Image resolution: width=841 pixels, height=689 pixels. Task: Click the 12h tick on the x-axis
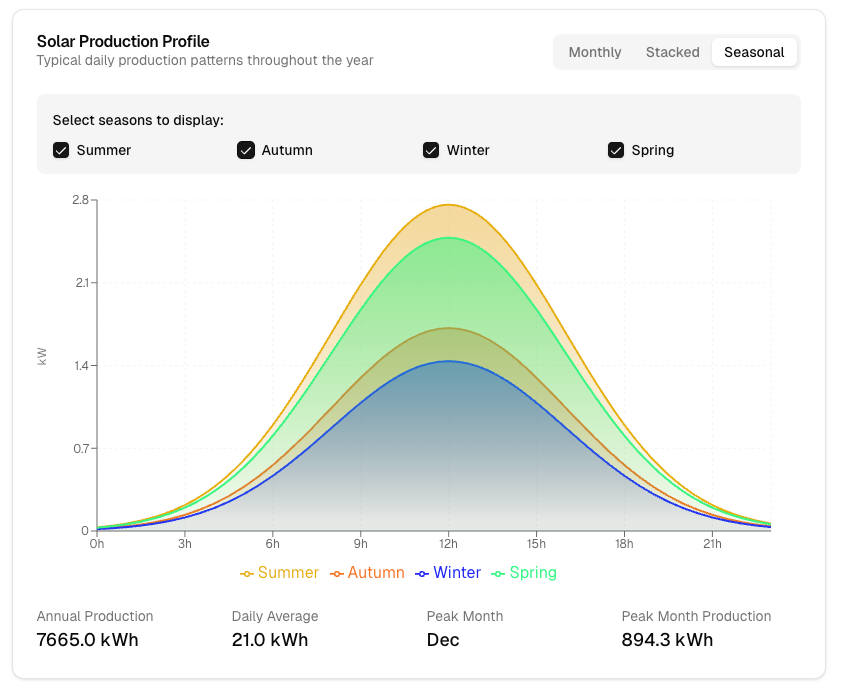(448, 544)
